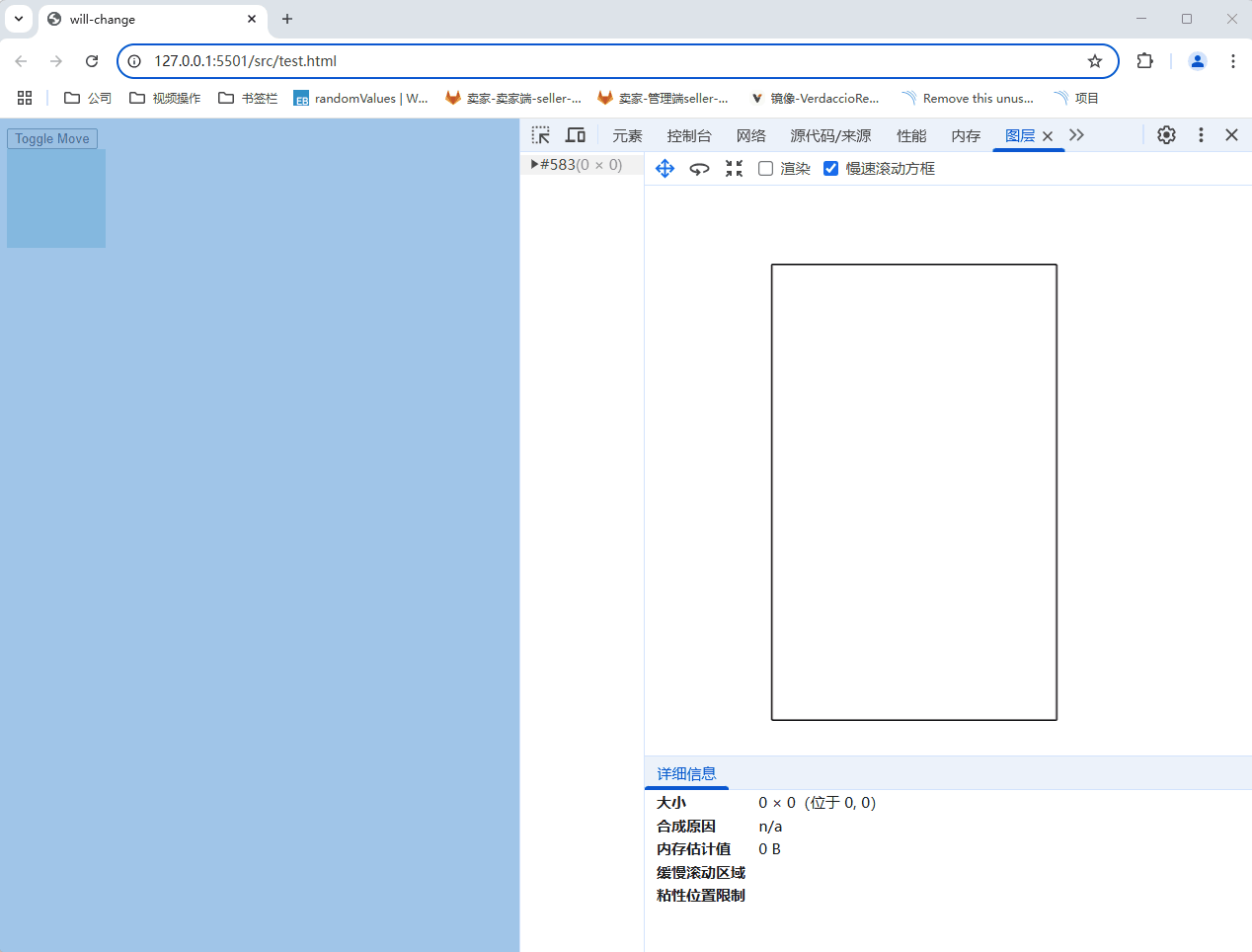Switch to the 元素 tab

coord(627,136)
